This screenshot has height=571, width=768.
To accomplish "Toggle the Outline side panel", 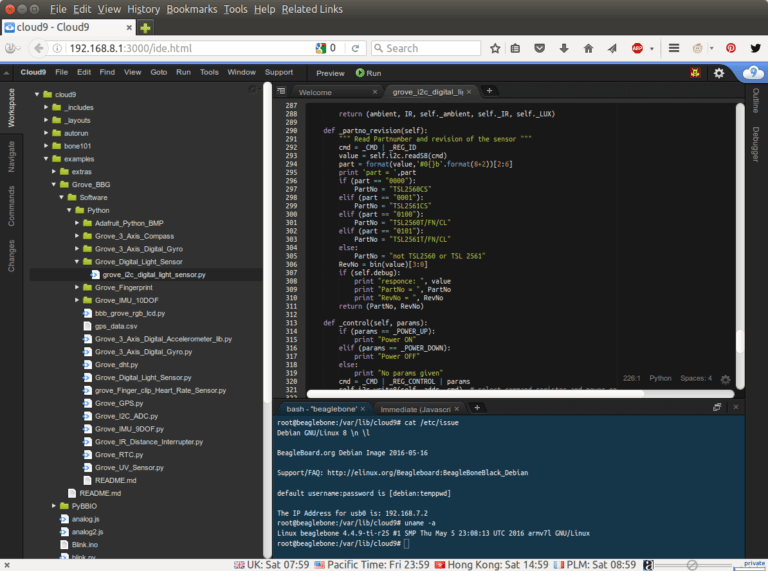I will click(x=755, y=100).
